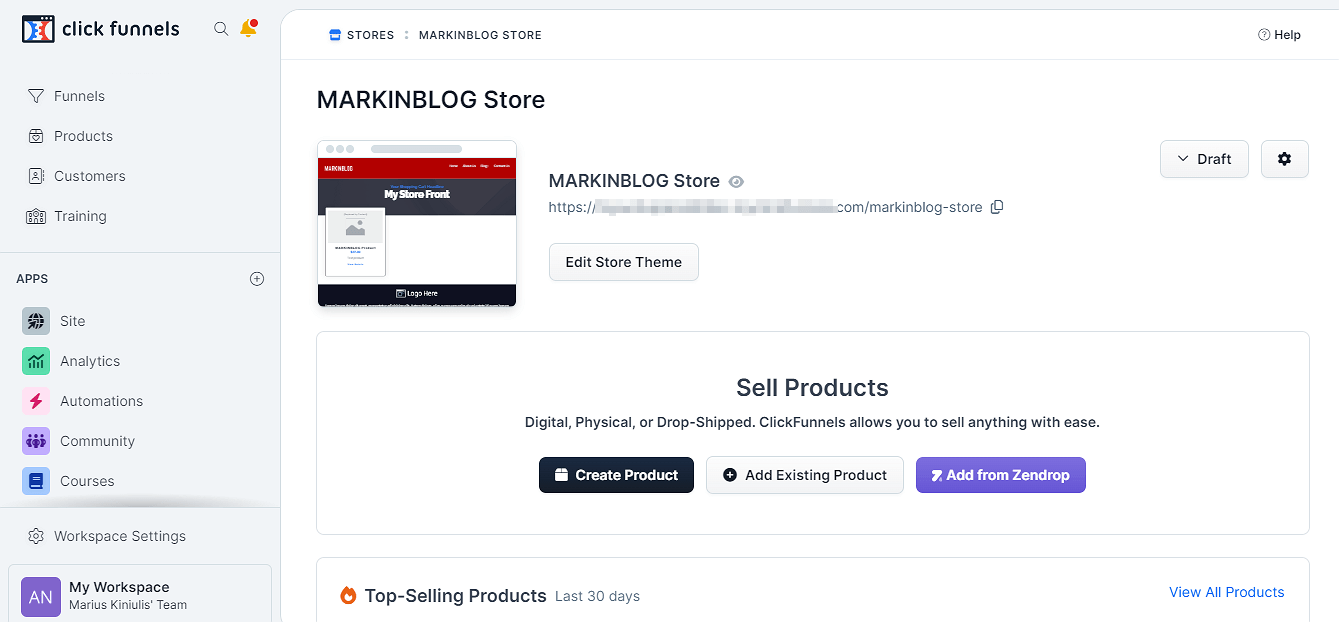
Task: Open store settings gear
Action: (1285, 159)
